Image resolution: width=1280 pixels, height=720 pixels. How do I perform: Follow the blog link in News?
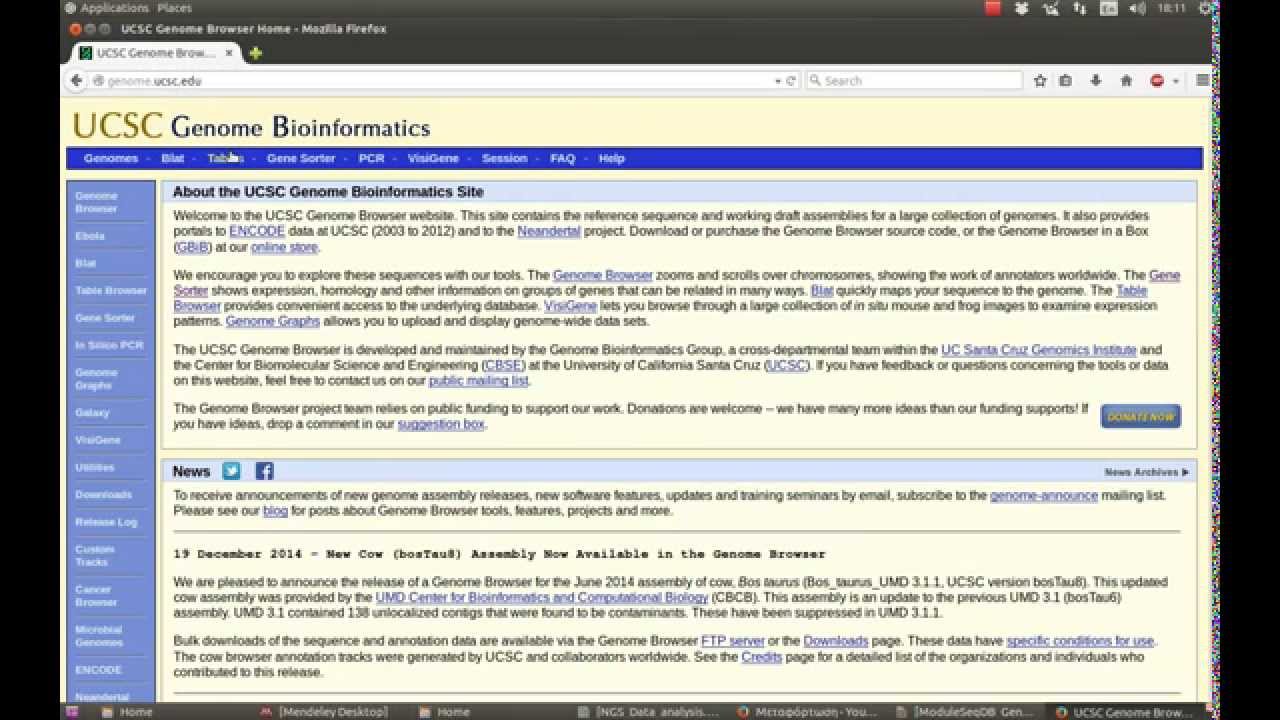275,511
